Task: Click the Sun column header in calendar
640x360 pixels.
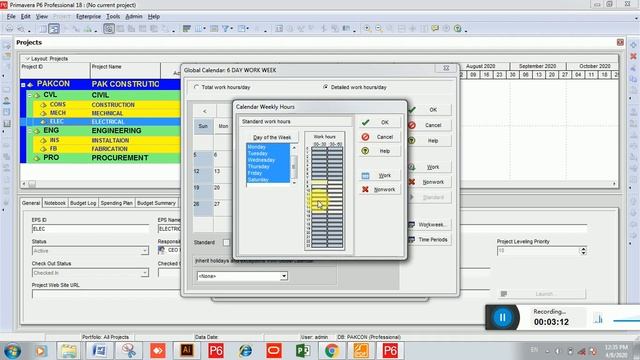Action: click(203, 127)
